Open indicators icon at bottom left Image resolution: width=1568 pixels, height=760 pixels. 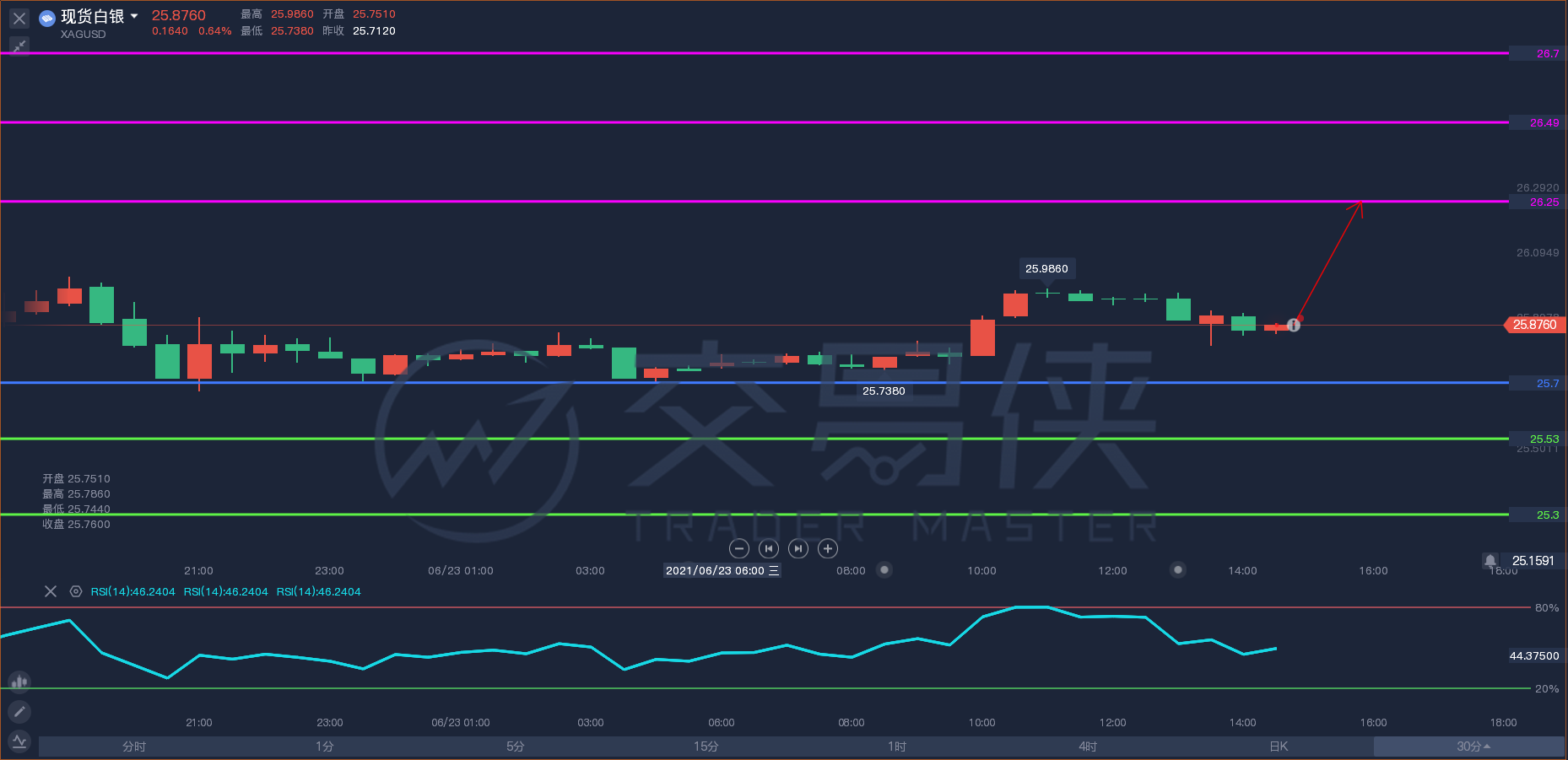coord(19,741)
